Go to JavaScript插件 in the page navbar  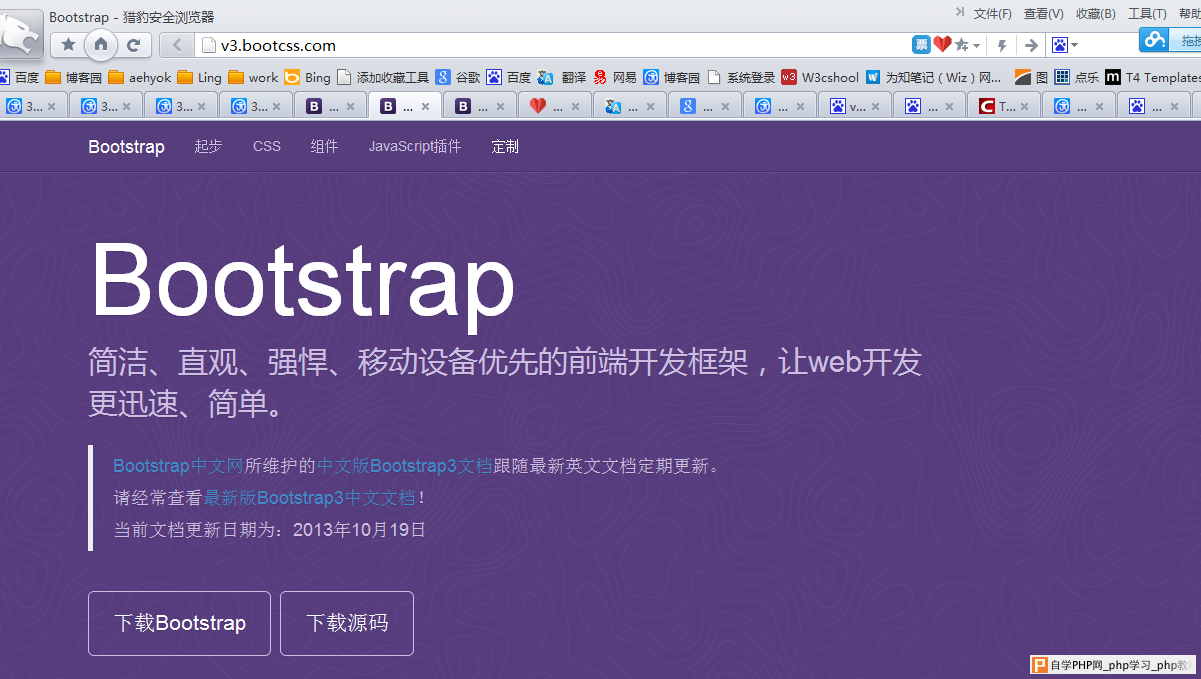click(415, 147)
